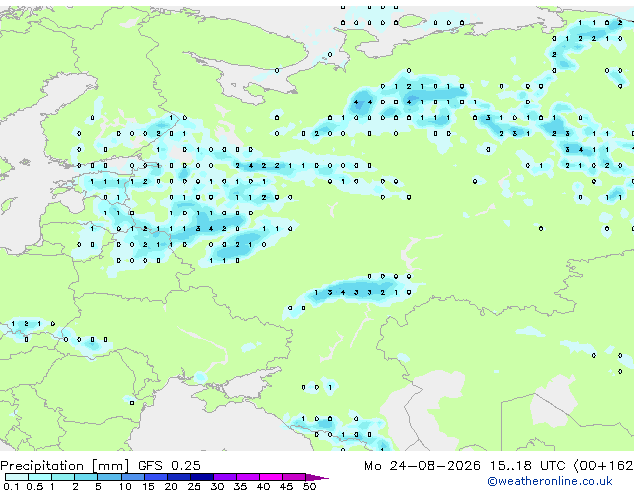The height and width of the screenshot is (490, 634).
Task: Click the 'Precipitation [mm]' title text
Action: coord(65,466)
